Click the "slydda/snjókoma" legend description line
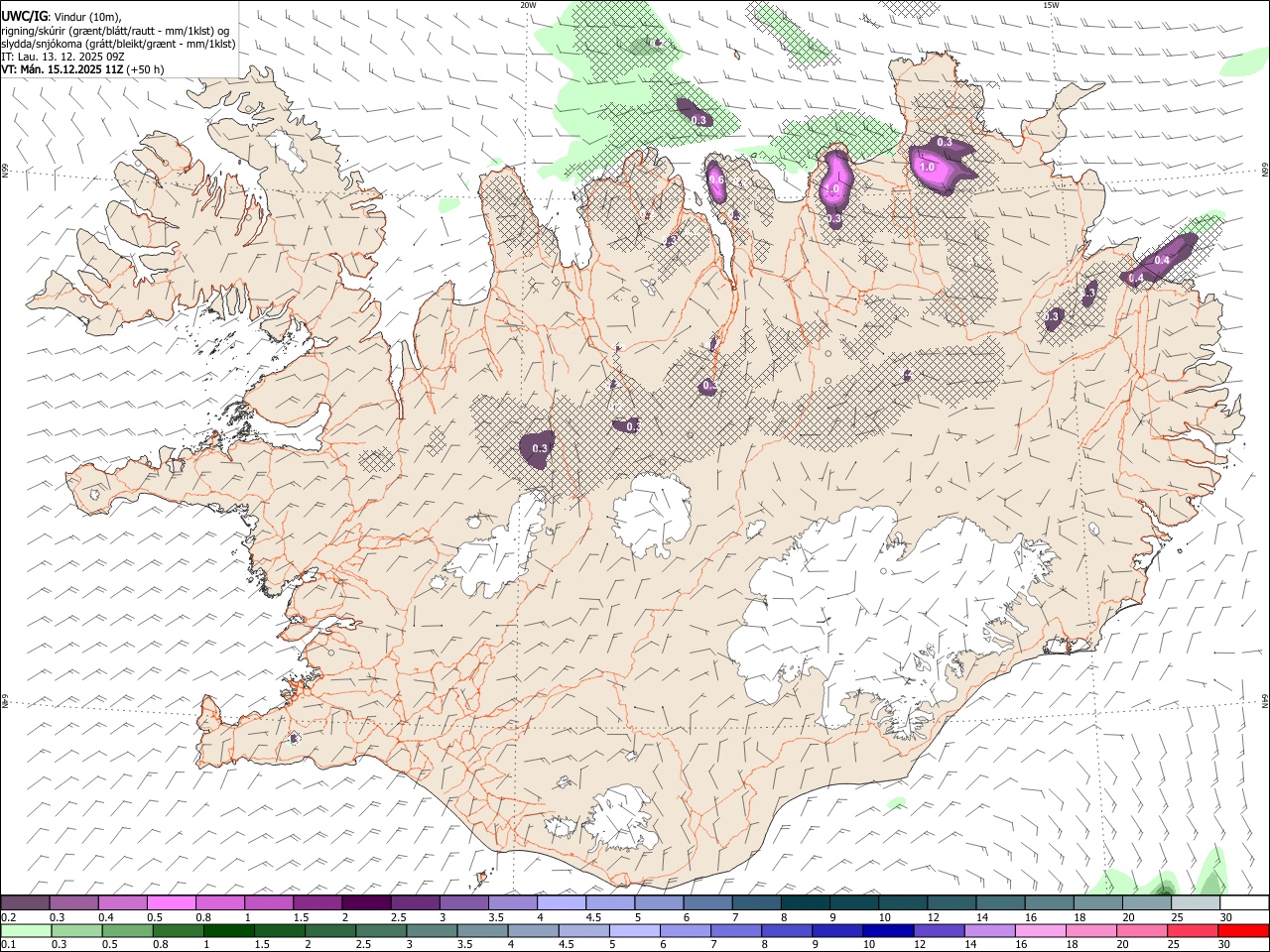The height and width of the screenshot is (952, 1270). click(x=118, y=44)
